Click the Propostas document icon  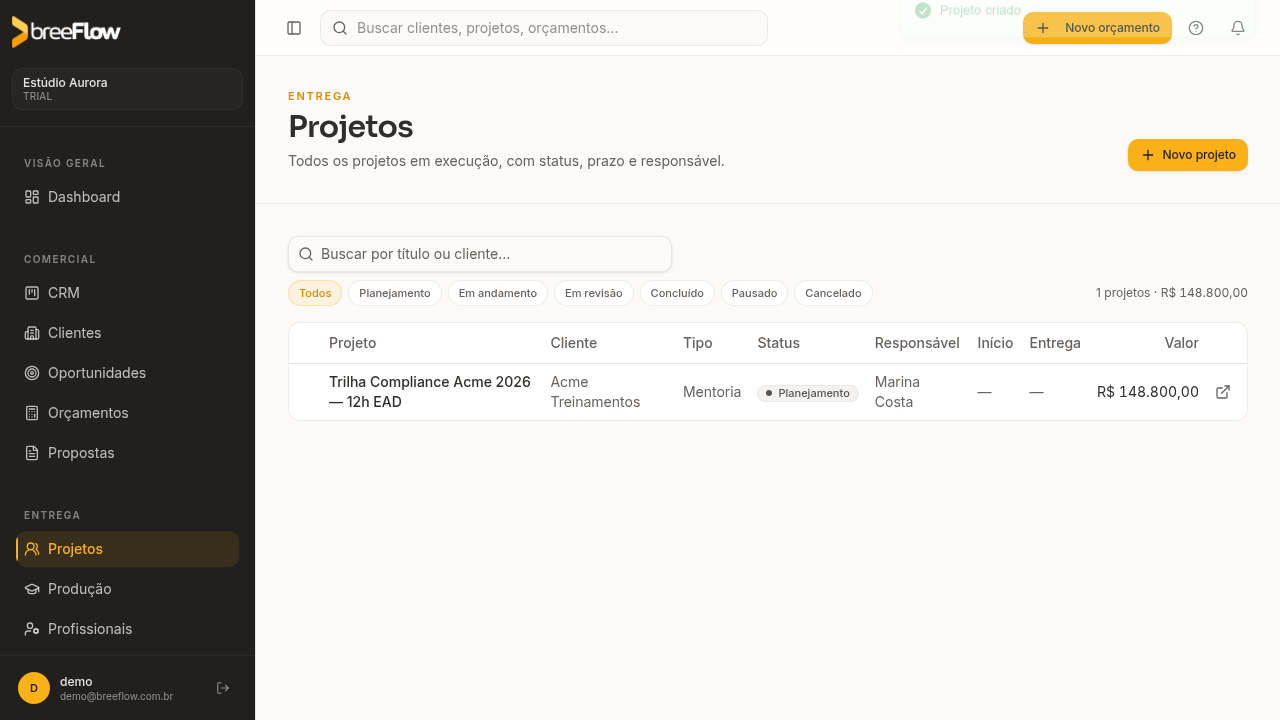pos(32,453)
